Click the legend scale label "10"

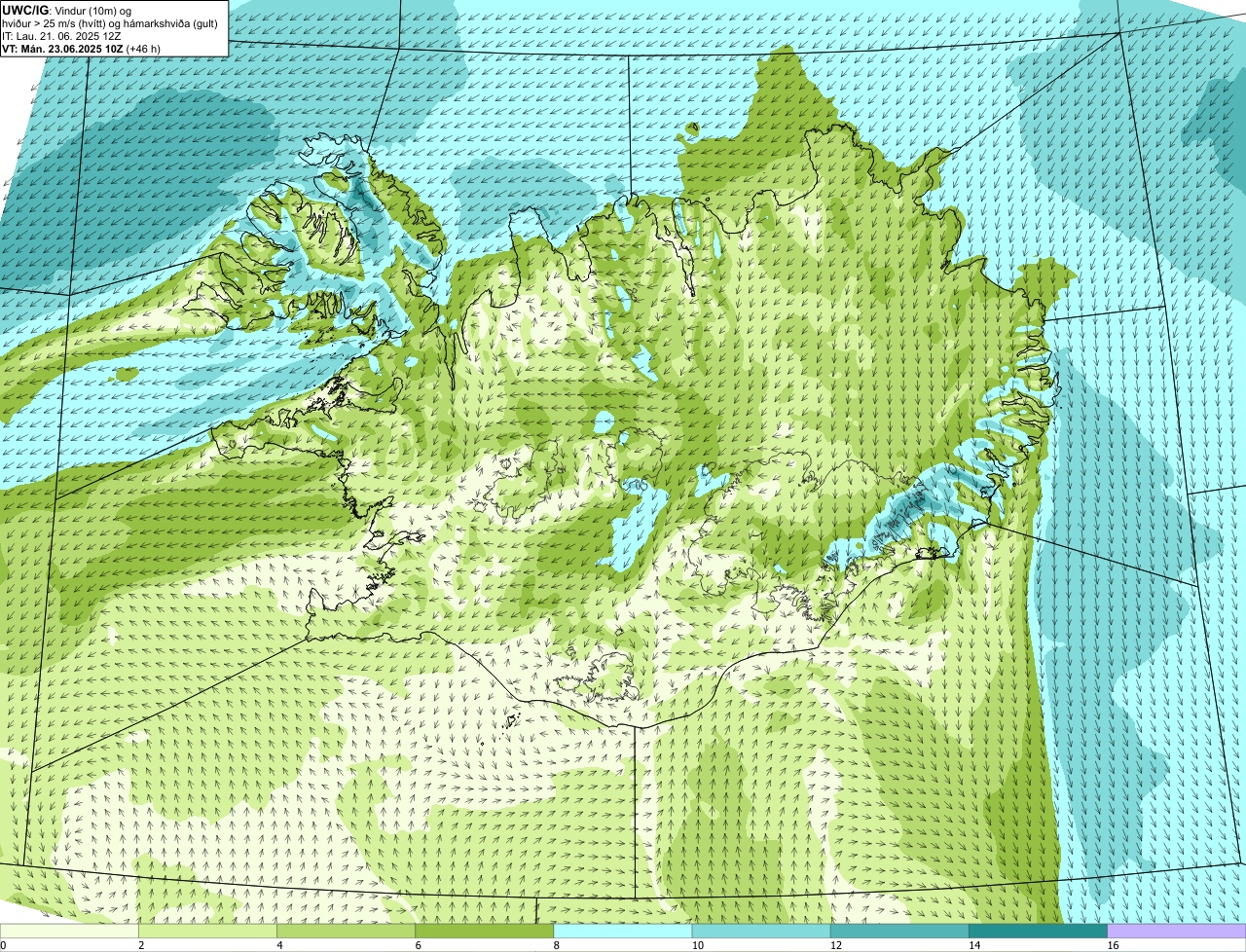point(697,945)
